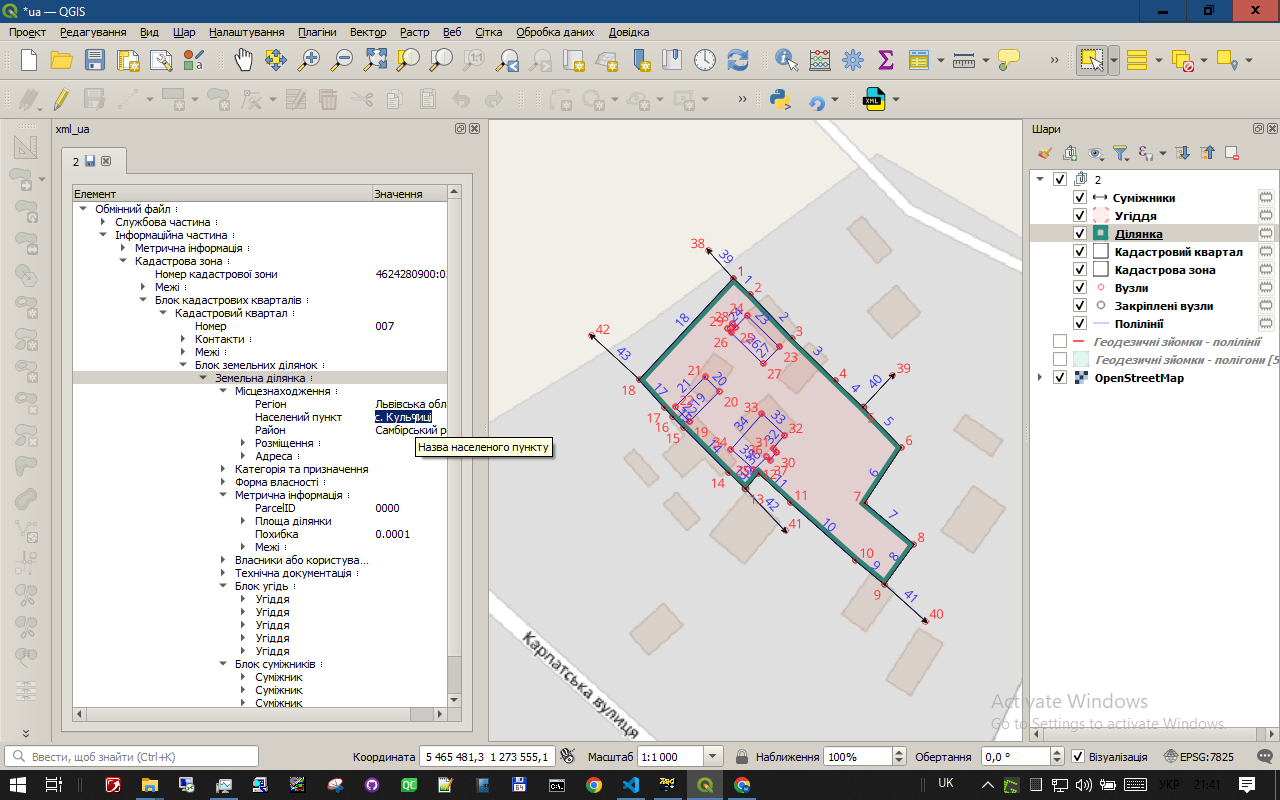
Task: Disable the Візуалізація render checkbox
Action: click(x=1078, y=757)
